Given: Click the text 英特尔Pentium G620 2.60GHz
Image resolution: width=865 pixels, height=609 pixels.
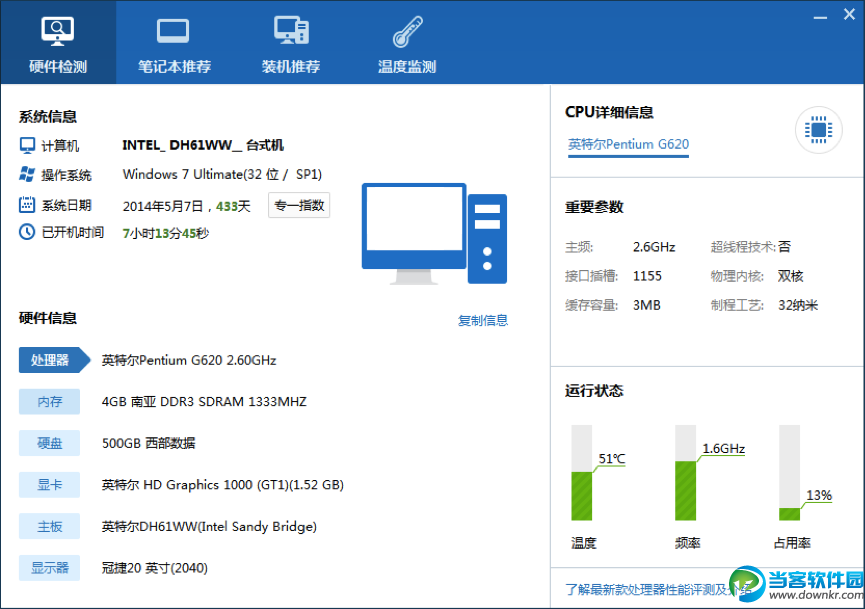Looking at the screenshot, I should click(x=189, y=360).
